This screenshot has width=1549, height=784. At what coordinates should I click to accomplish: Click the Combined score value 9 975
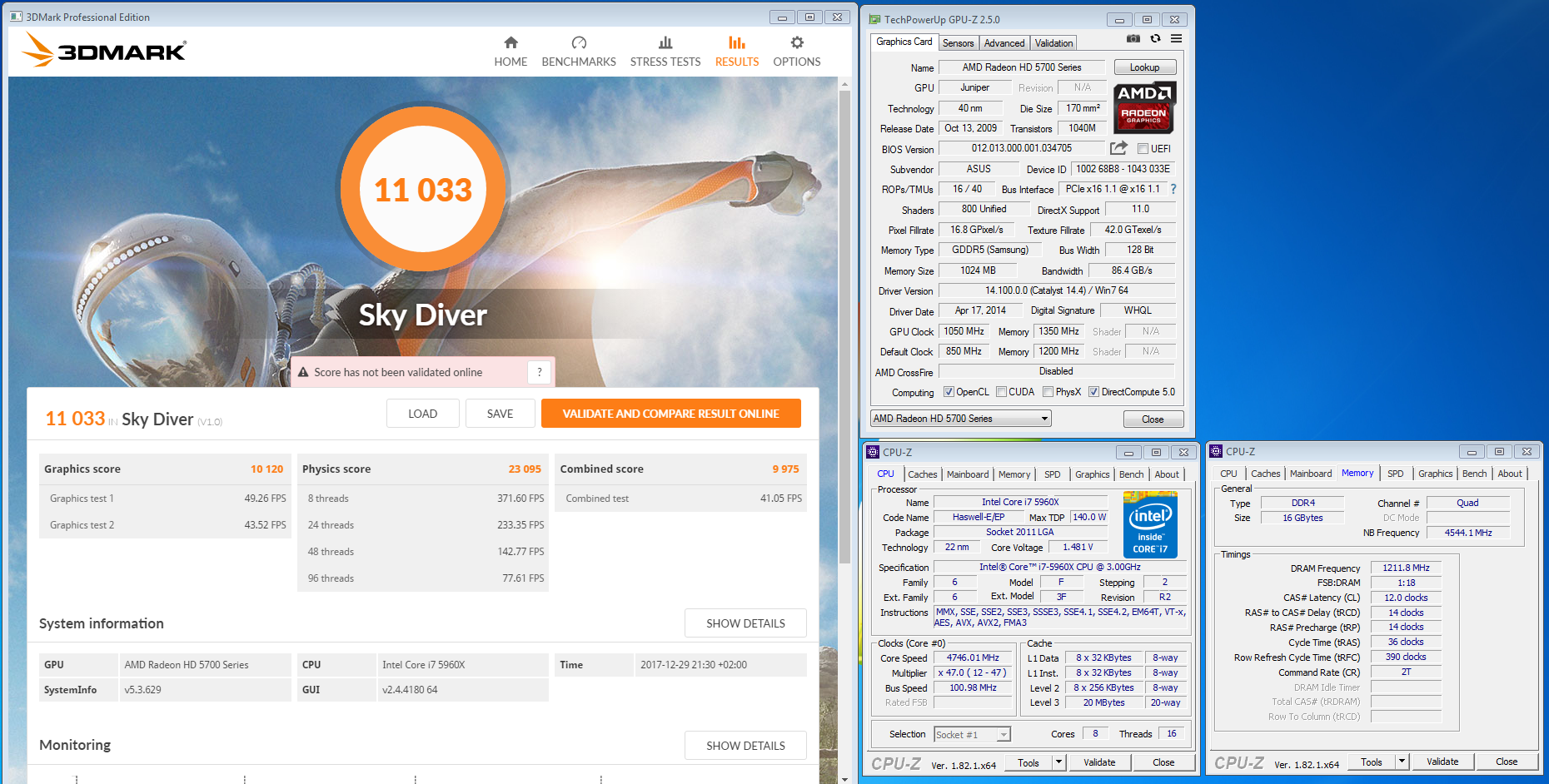click(785, 469)
